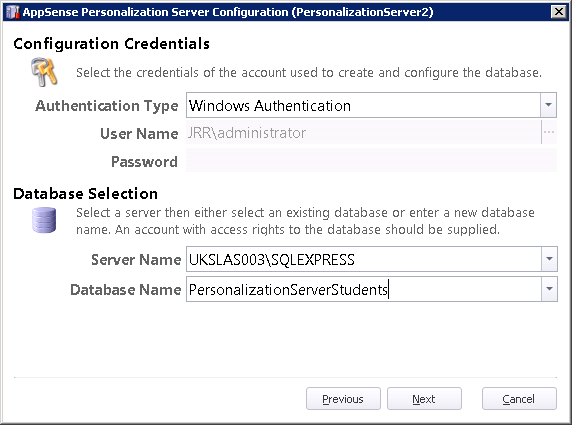Click the database cylinder icon
The height and width of the screenshot is (425, 572).
(x=44, y=220)
